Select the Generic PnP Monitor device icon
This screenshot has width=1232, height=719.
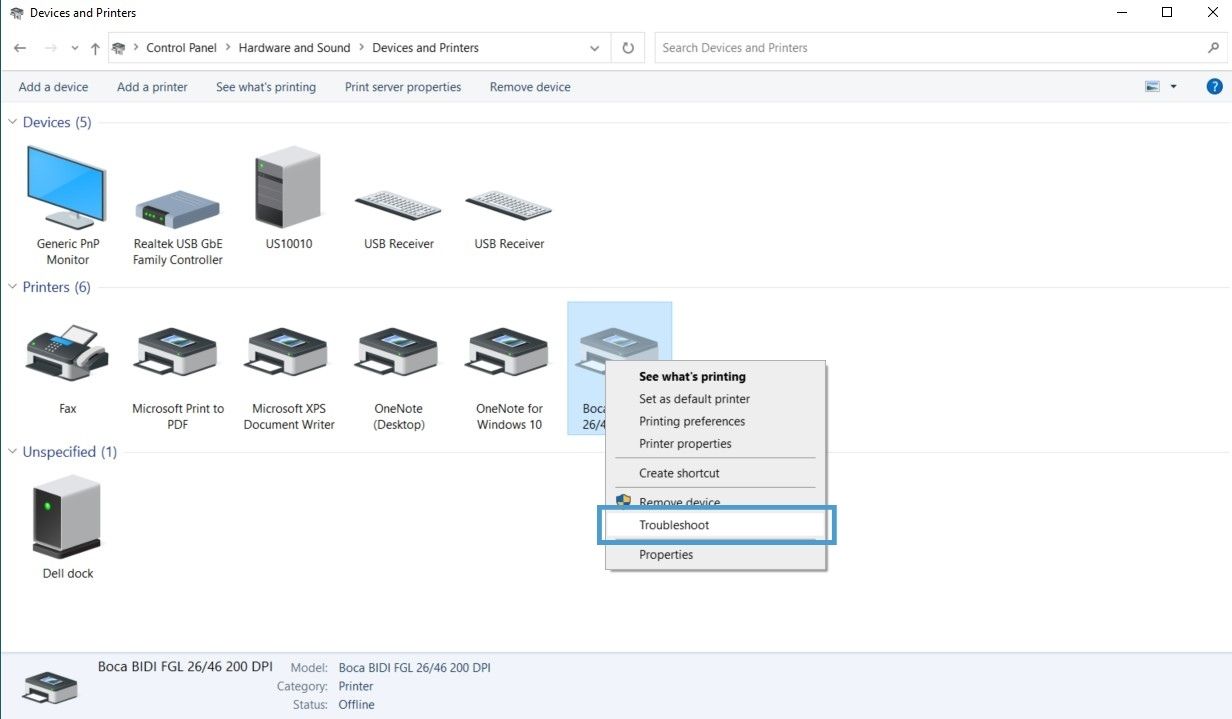click(67, 188)
